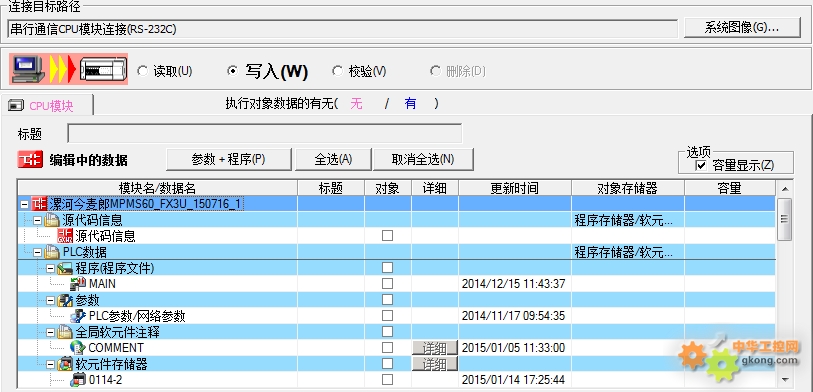The height and width of the screenshot is (392, 813).
Task: Toggle the 容量显示(Z) checkbox
Action: click(701, 165)
